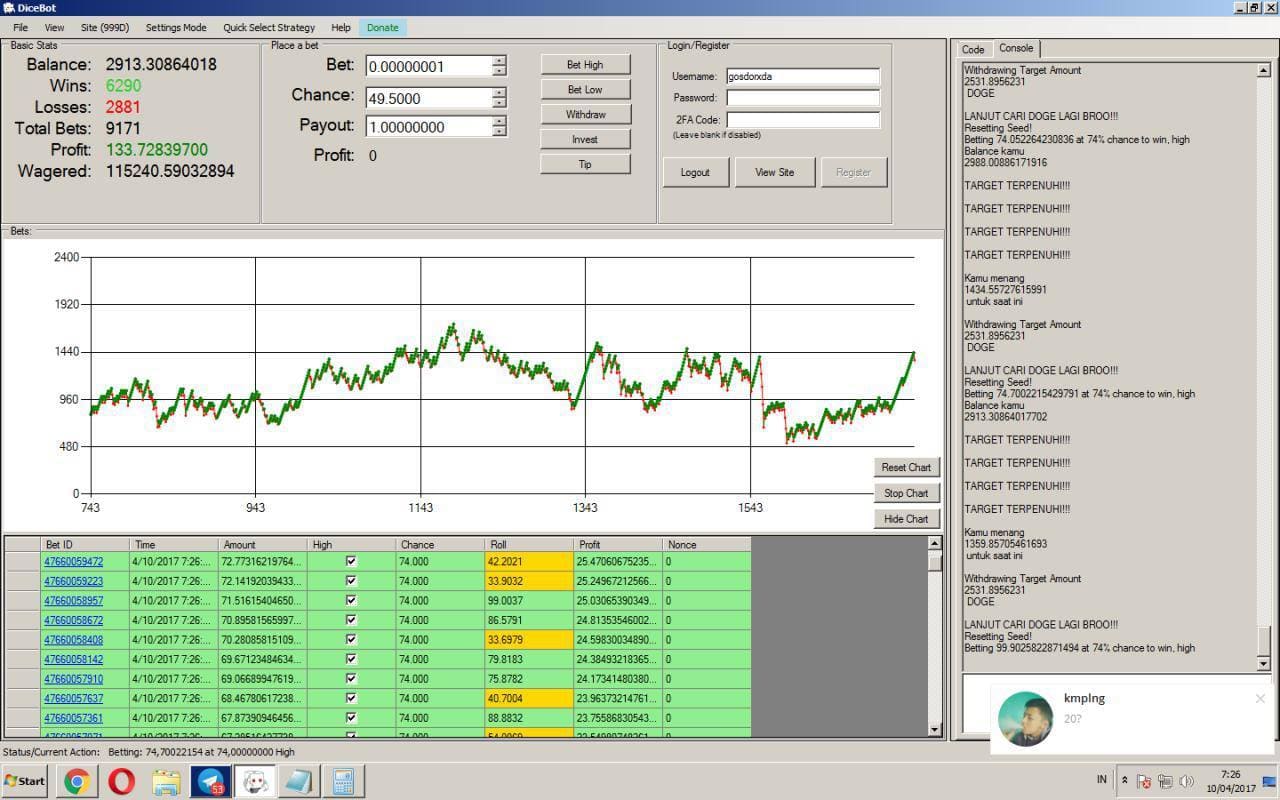Switch to the Code tab
This screenshot has width=1280, height=800.
[x=973, y=49]
